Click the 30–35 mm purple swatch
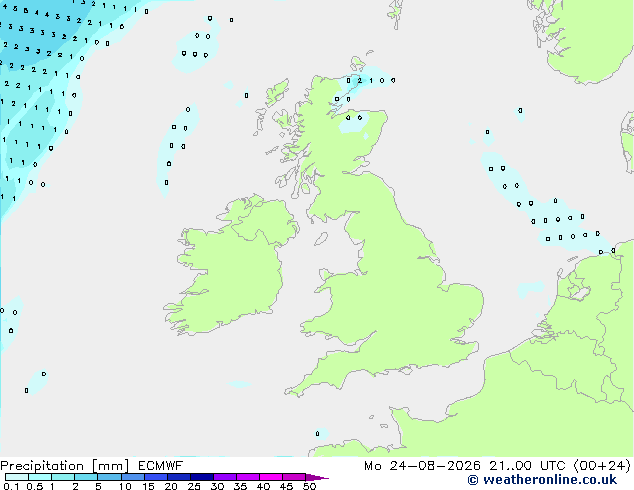 click(x=225, y=477)
